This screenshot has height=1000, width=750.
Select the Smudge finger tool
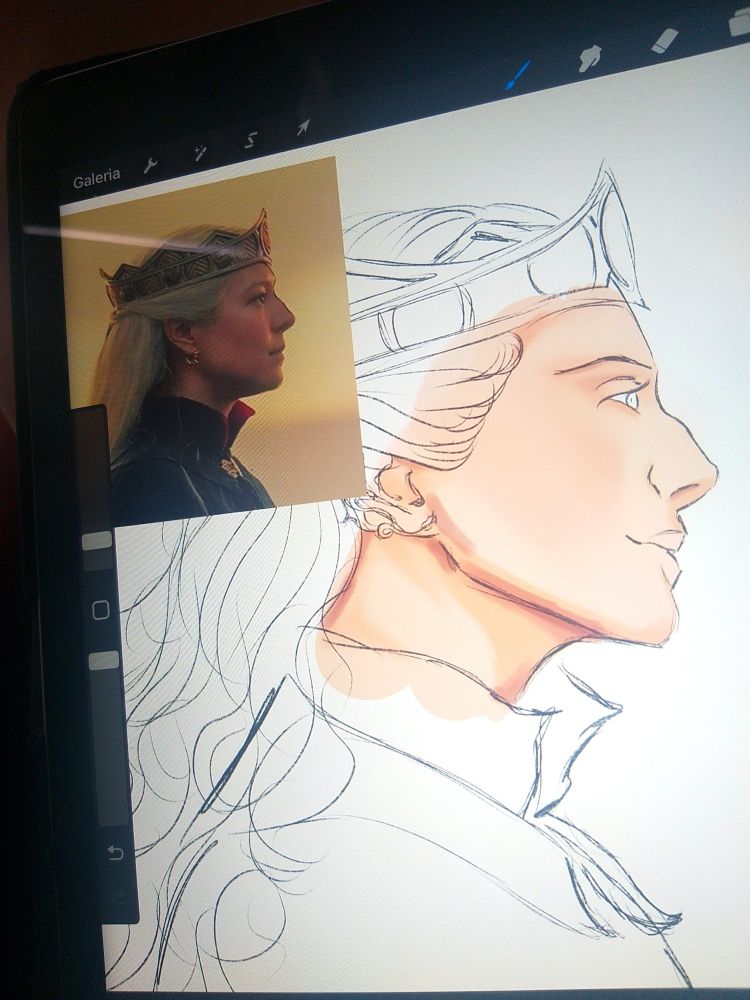tap(590, 58)
